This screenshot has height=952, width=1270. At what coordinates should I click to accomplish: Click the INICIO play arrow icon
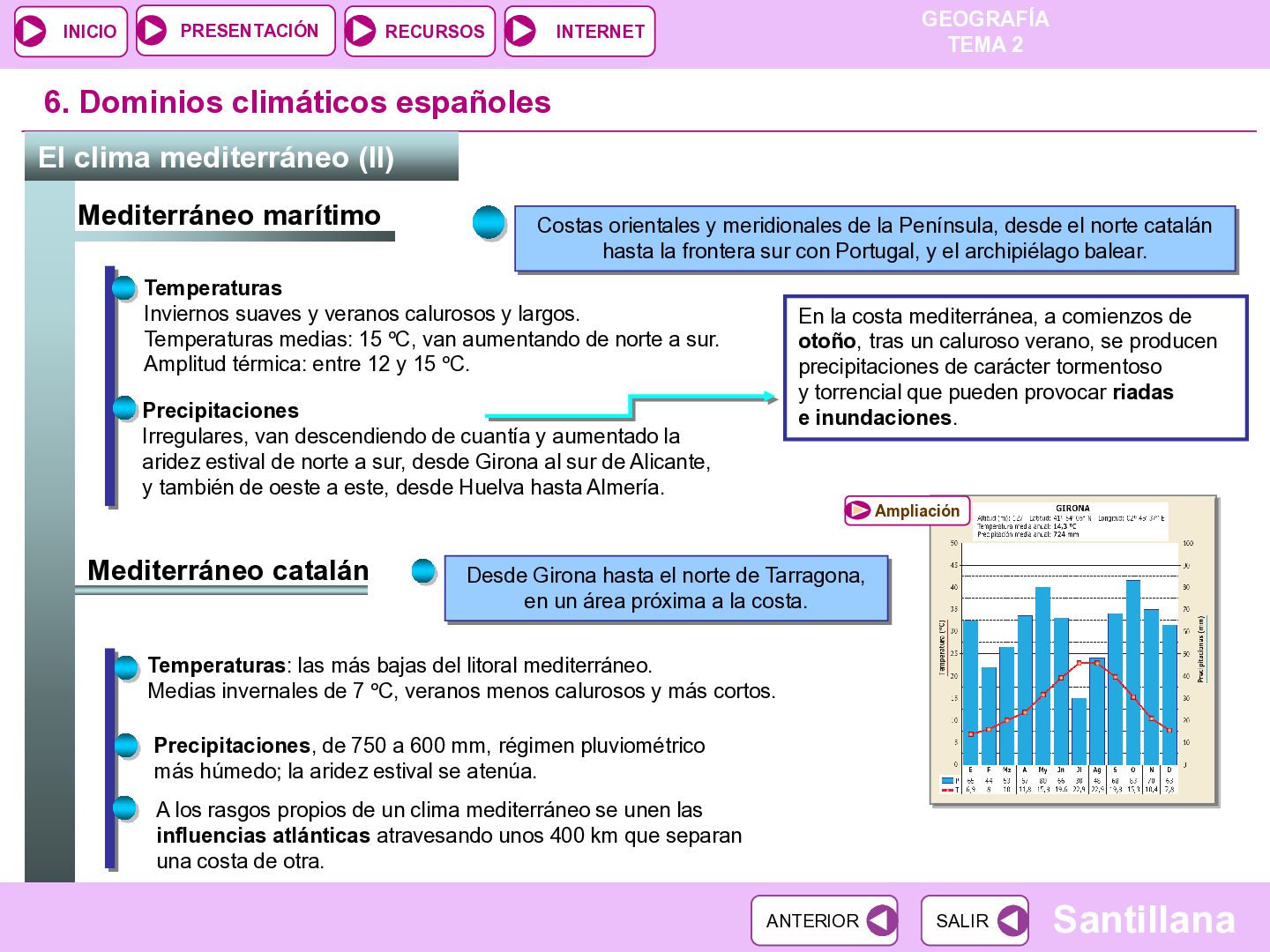[x=32, y=31]
